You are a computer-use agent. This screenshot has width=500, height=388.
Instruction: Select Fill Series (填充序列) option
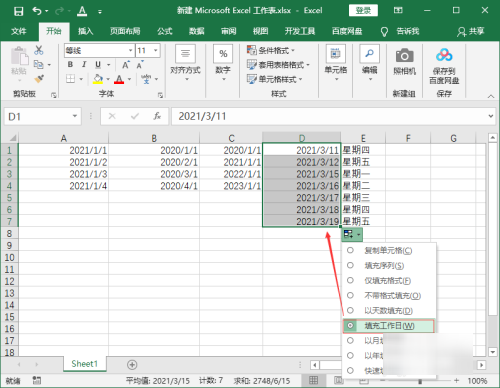click(x=389, y=265)
